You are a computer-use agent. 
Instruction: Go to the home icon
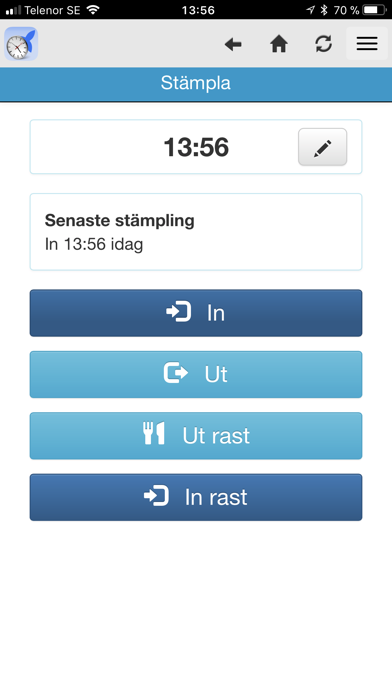click(279, 44)
